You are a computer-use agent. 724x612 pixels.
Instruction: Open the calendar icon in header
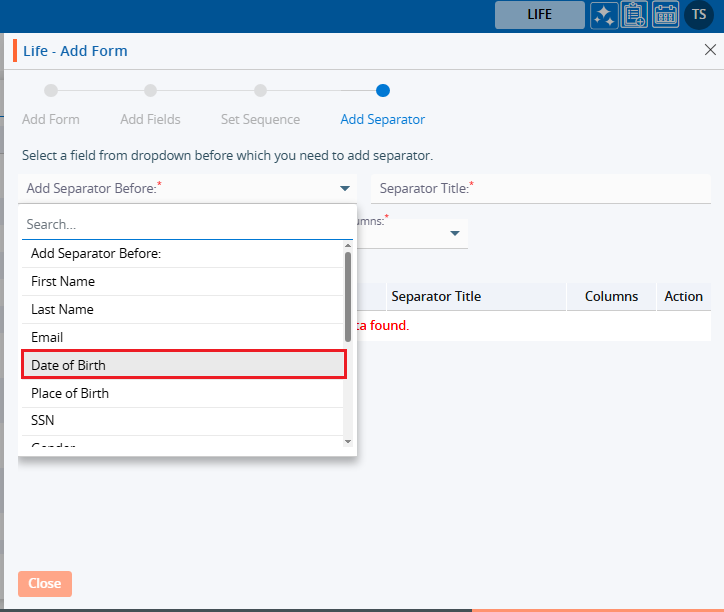pyautogui.click(x=665, y=15)
